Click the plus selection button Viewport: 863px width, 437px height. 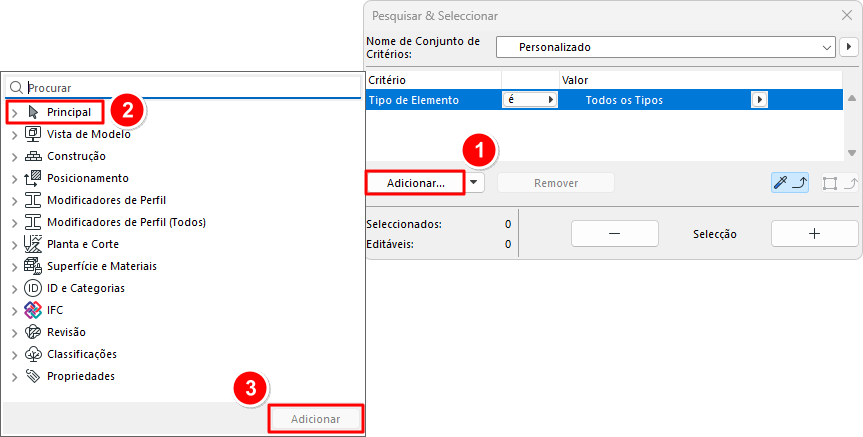pos(815,233)
